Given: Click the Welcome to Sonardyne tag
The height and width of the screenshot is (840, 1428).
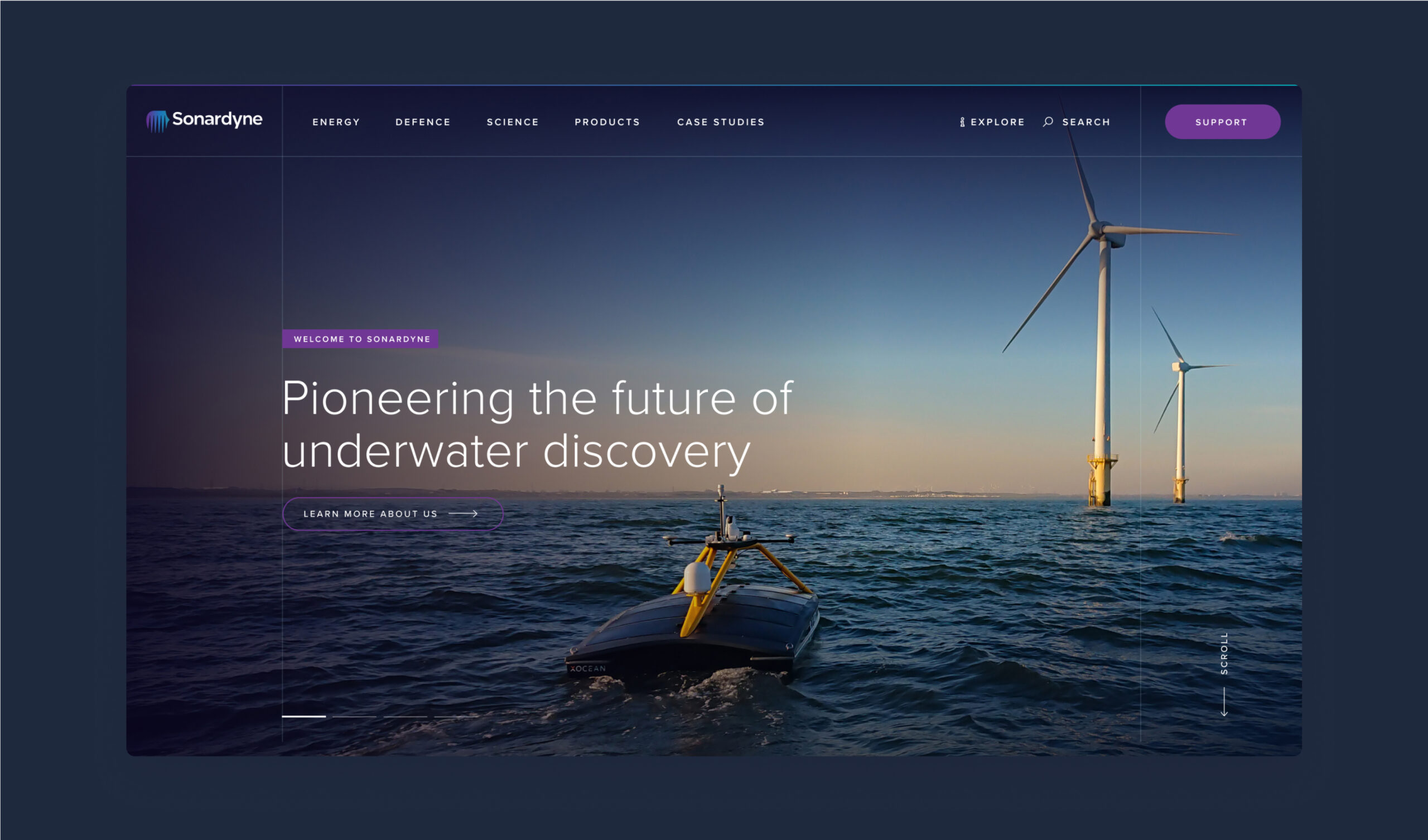Looking at the screenshot, I should coord(360,339).
